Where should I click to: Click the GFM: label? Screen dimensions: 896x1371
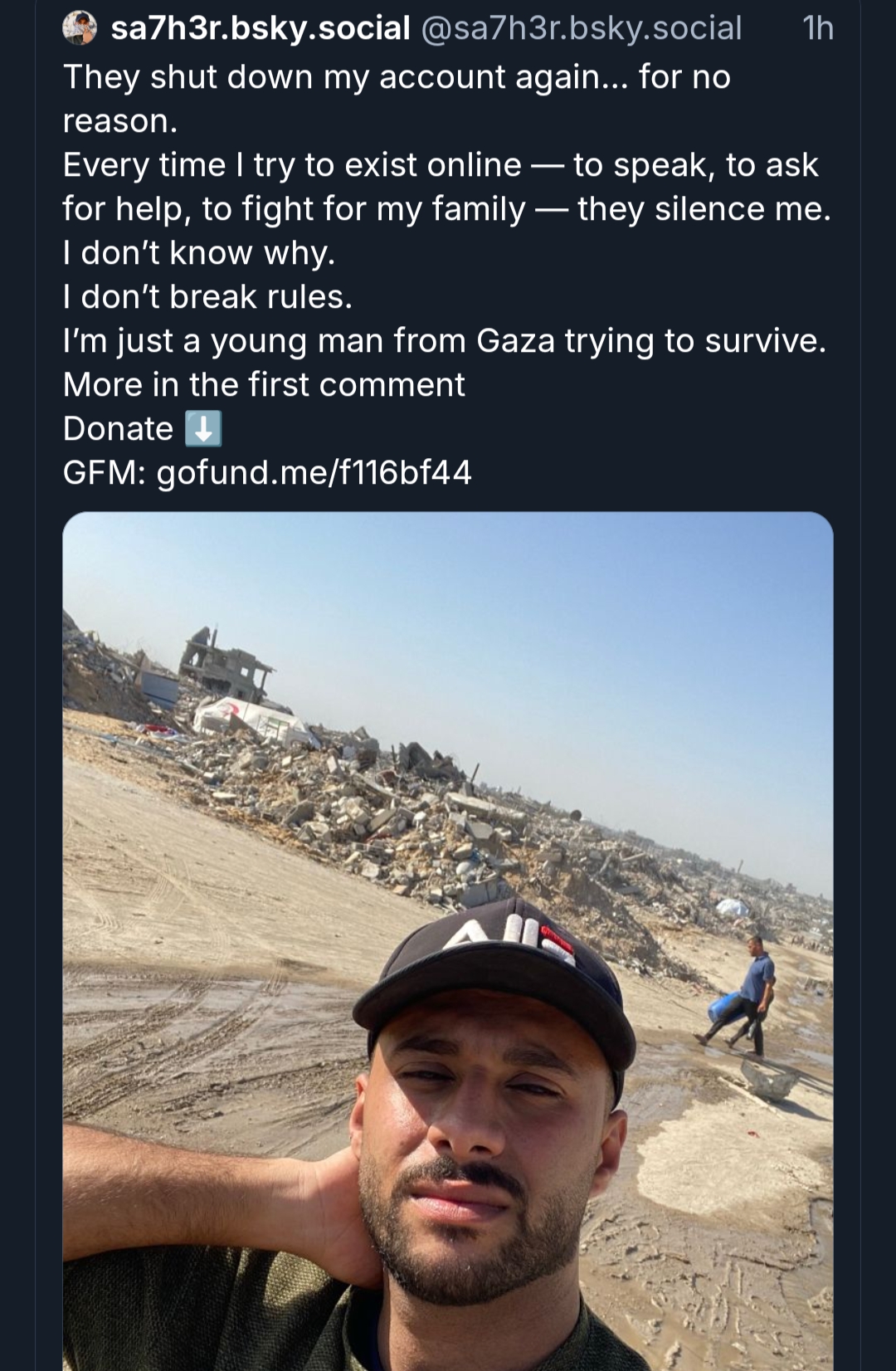105,473
